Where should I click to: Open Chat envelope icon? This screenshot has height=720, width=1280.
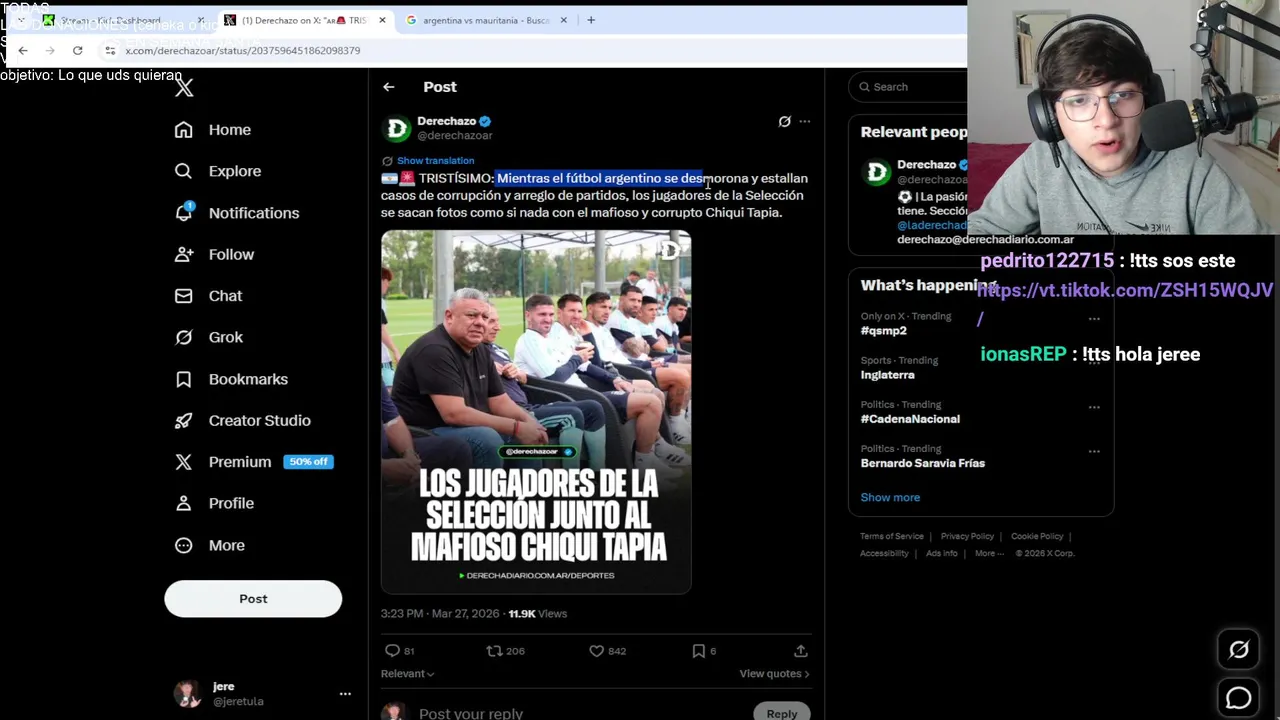tap(183, 296)
